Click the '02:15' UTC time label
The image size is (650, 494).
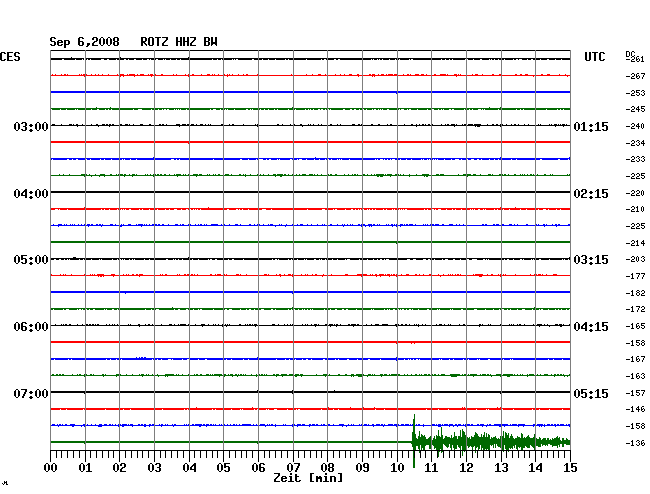coord(591,194)
